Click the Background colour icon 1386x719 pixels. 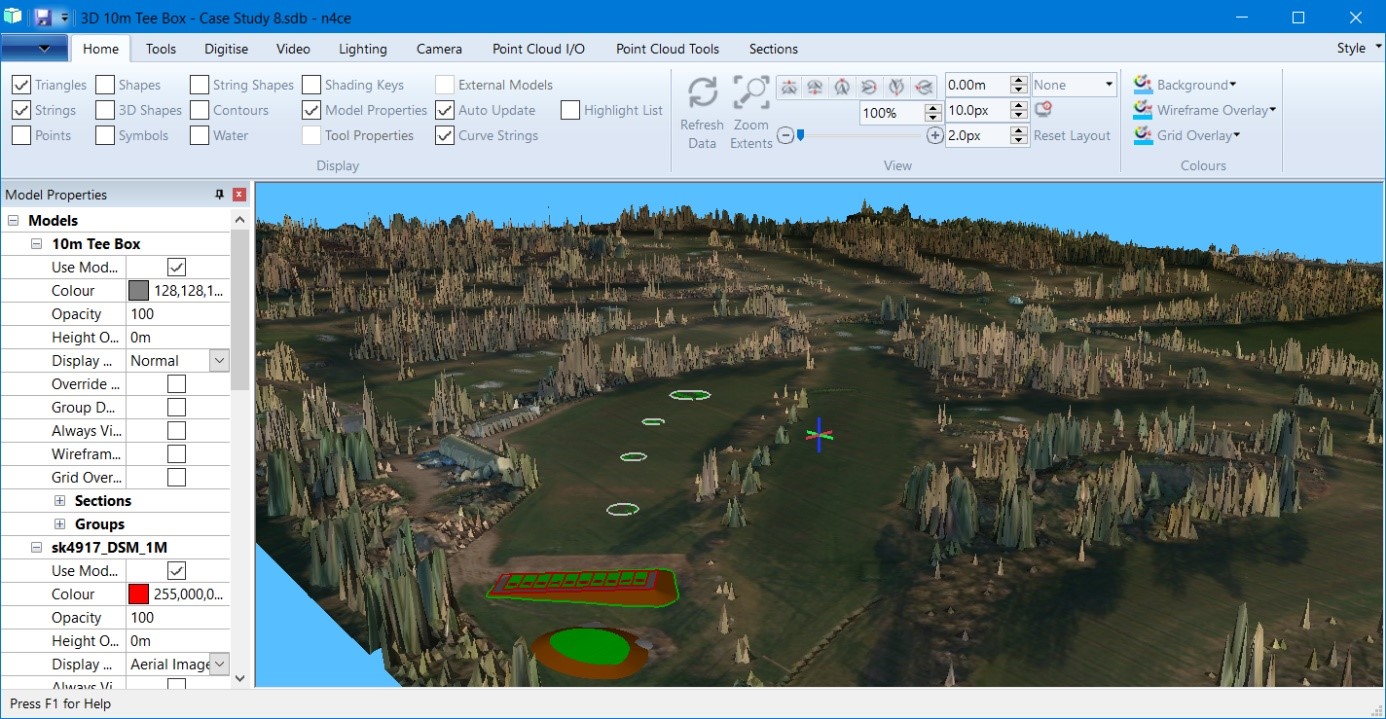pos(1143,84)
